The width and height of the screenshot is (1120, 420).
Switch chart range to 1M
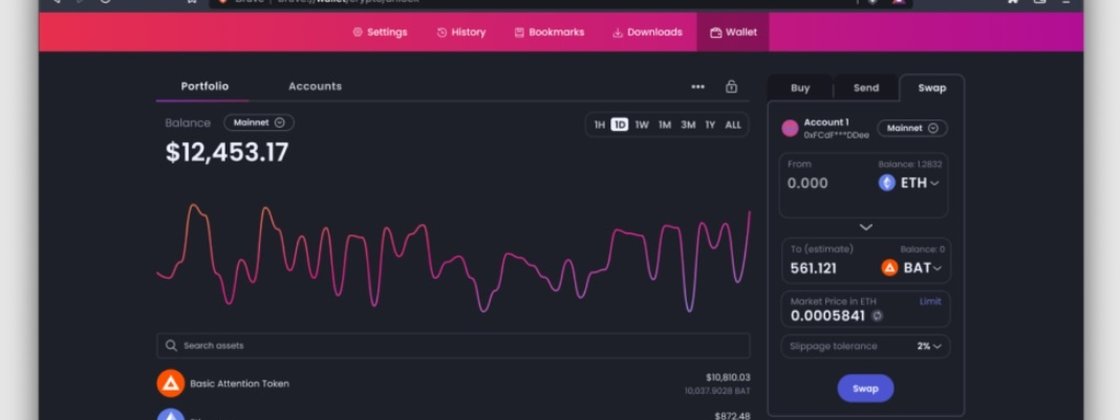665,125
